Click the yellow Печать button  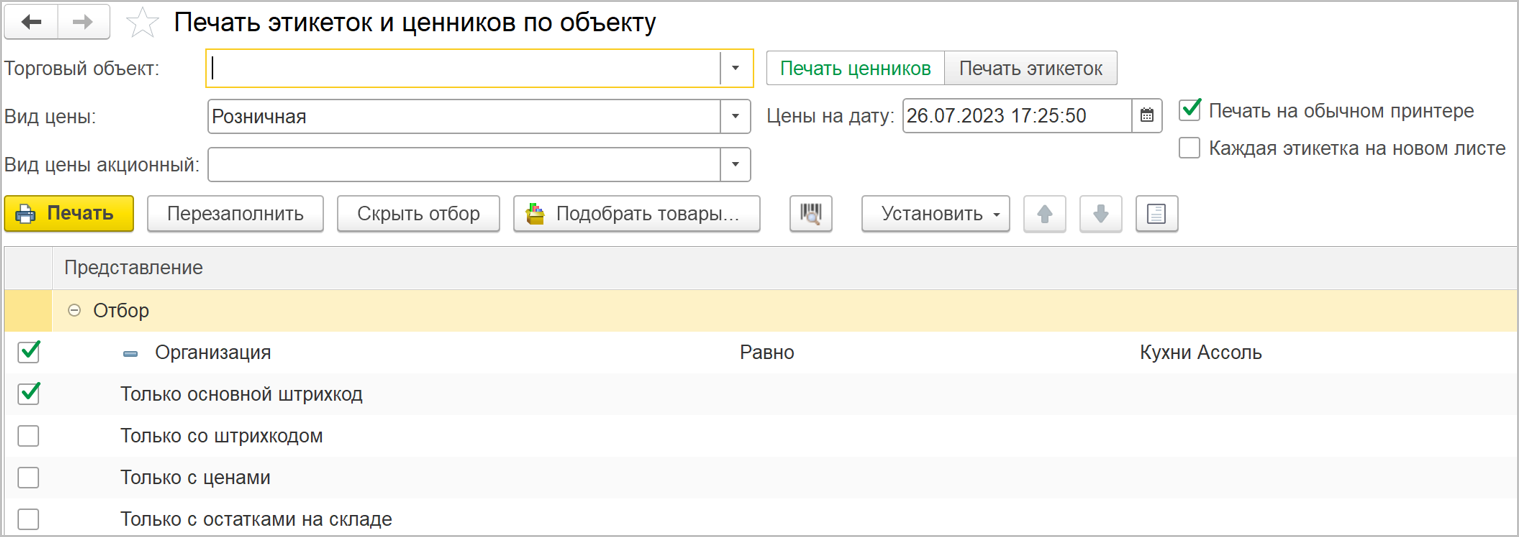(69, 214)
